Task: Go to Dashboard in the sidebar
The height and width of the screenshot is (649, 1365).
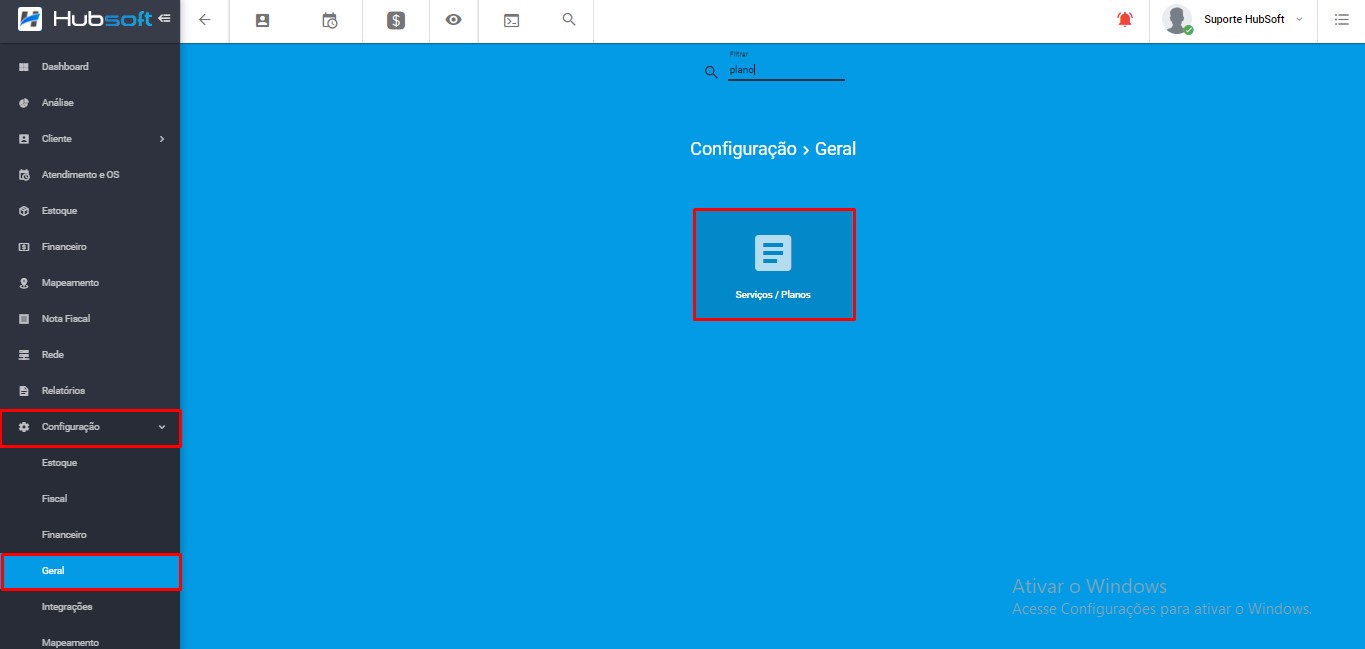Action: point(65,67)
